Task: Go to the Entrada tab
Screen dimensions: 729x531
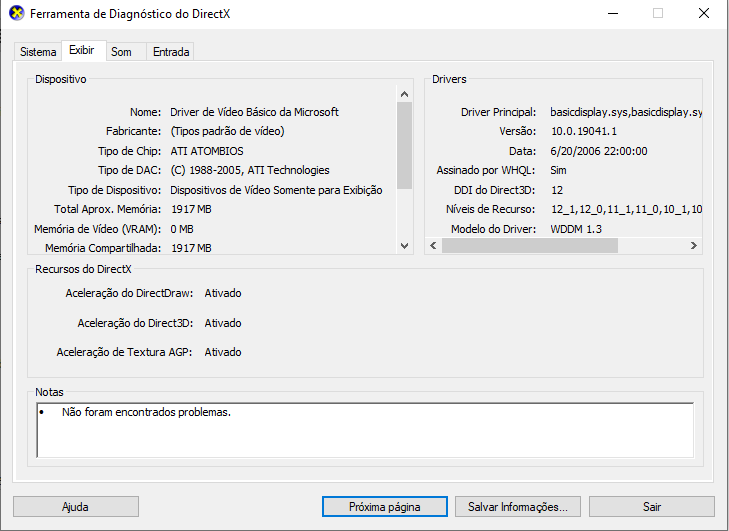Action: tap(171, 52)
